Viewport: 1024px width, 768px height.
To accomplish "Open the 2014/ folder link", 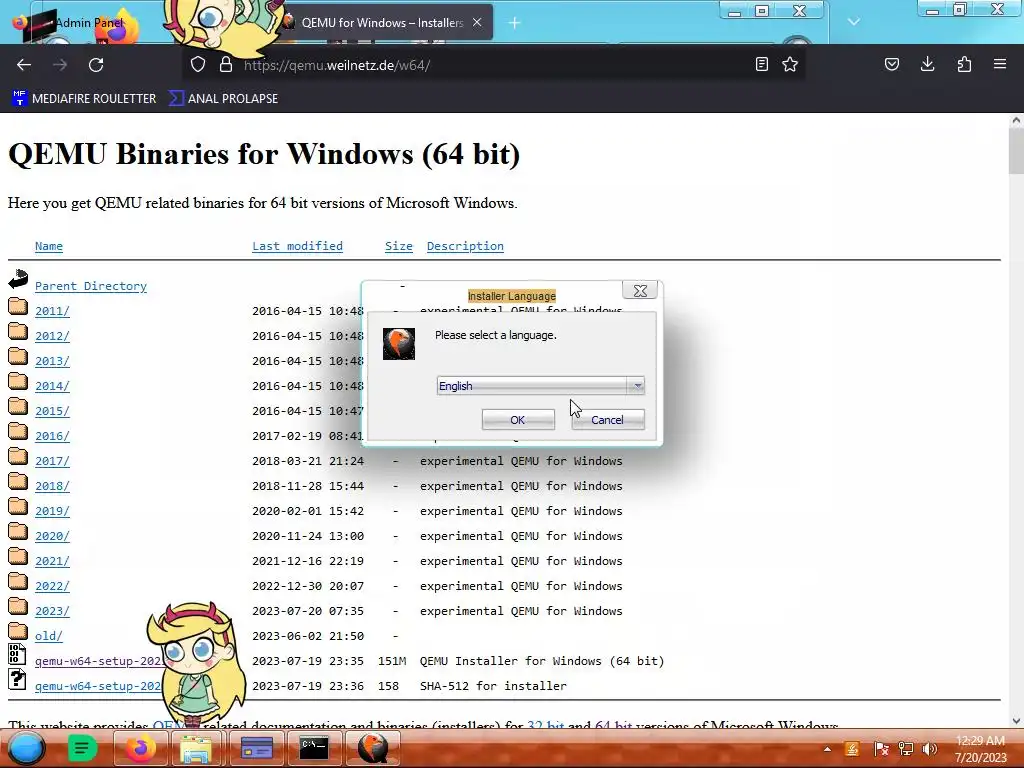I will coord(52,386).
